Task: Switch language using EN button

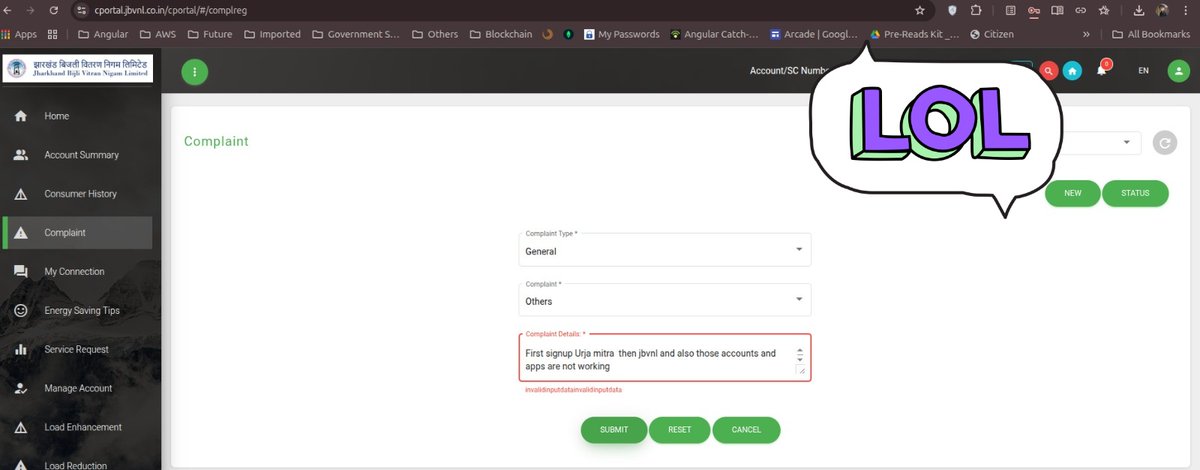Action: click(x=1143, y=71)
